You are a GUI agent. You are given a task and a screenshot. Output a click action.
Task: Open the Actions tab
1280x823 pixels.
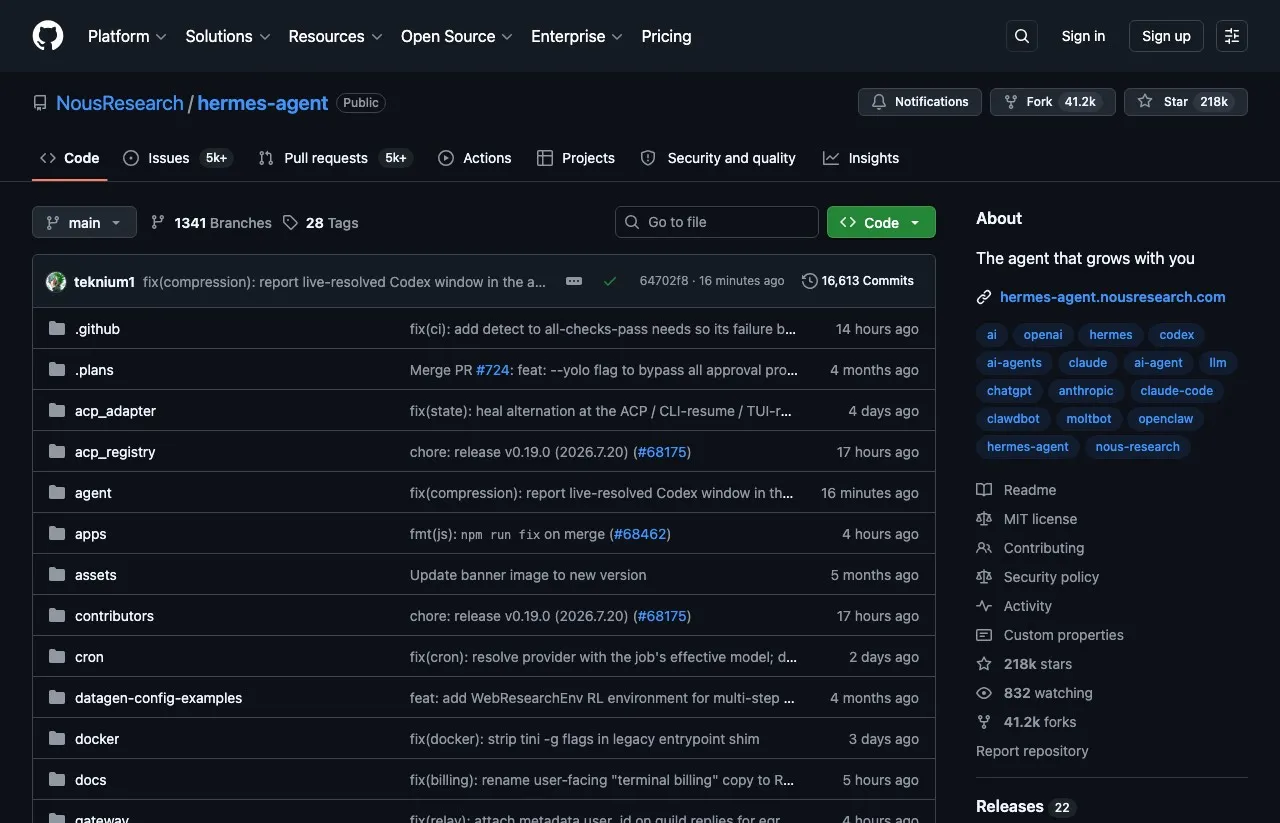(475, 158)
